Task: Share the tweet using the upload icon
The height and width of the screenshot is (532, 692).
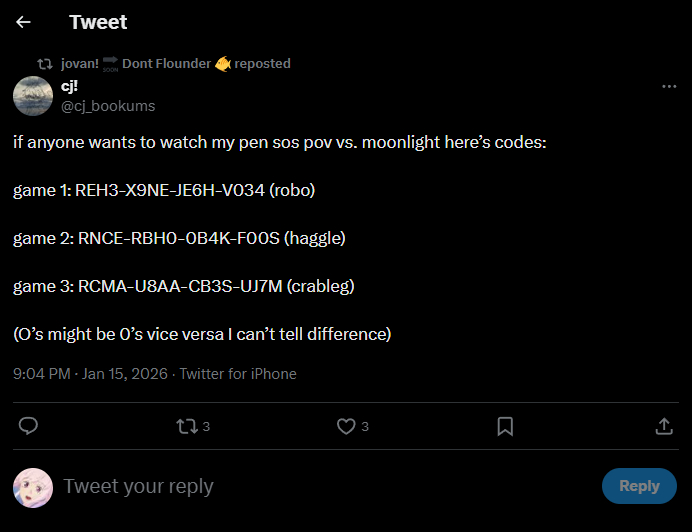Action: [x=663, y=426]
